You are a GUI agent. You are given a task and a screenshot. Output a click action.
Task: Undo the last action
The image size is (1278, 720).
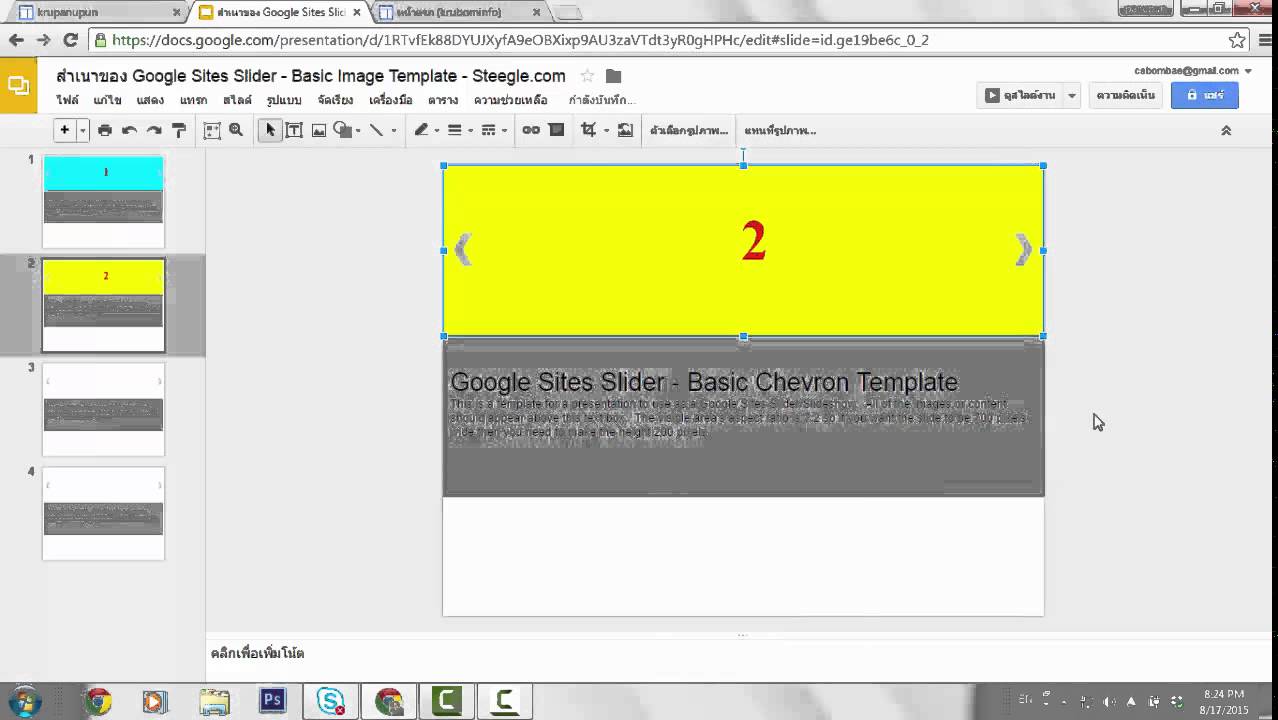(x=129, y=130)
